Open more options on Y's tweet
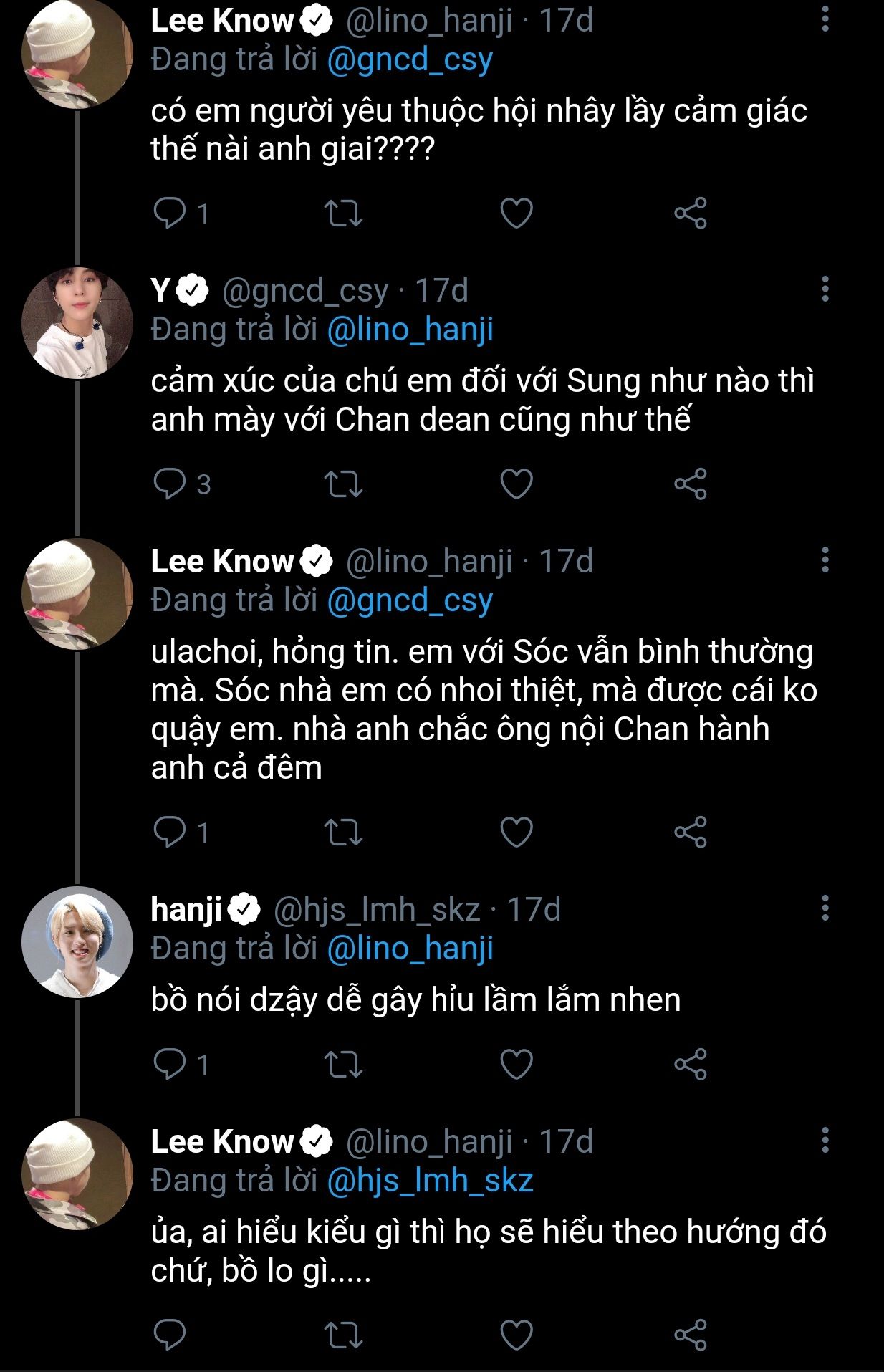The height and width of the screenshot is (1372, 884). (825, 289)
